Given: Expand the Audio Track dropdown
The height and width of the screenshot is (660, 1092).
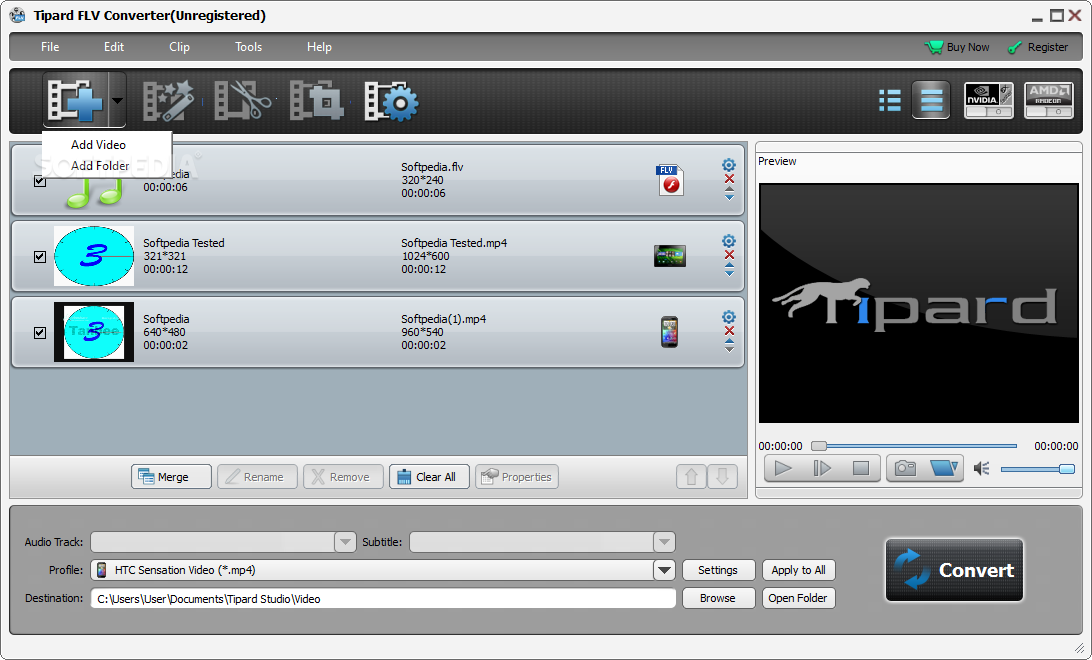Looking at the screenshot, I should [x=345, y=542].
